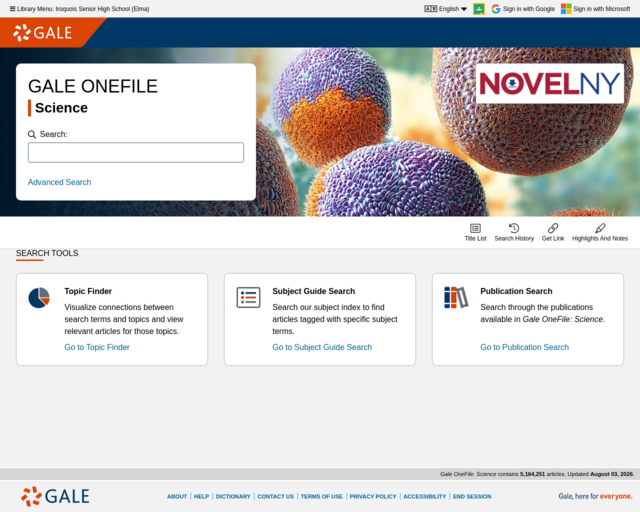Click the Subject Guide Search card title

click(313, 291)
